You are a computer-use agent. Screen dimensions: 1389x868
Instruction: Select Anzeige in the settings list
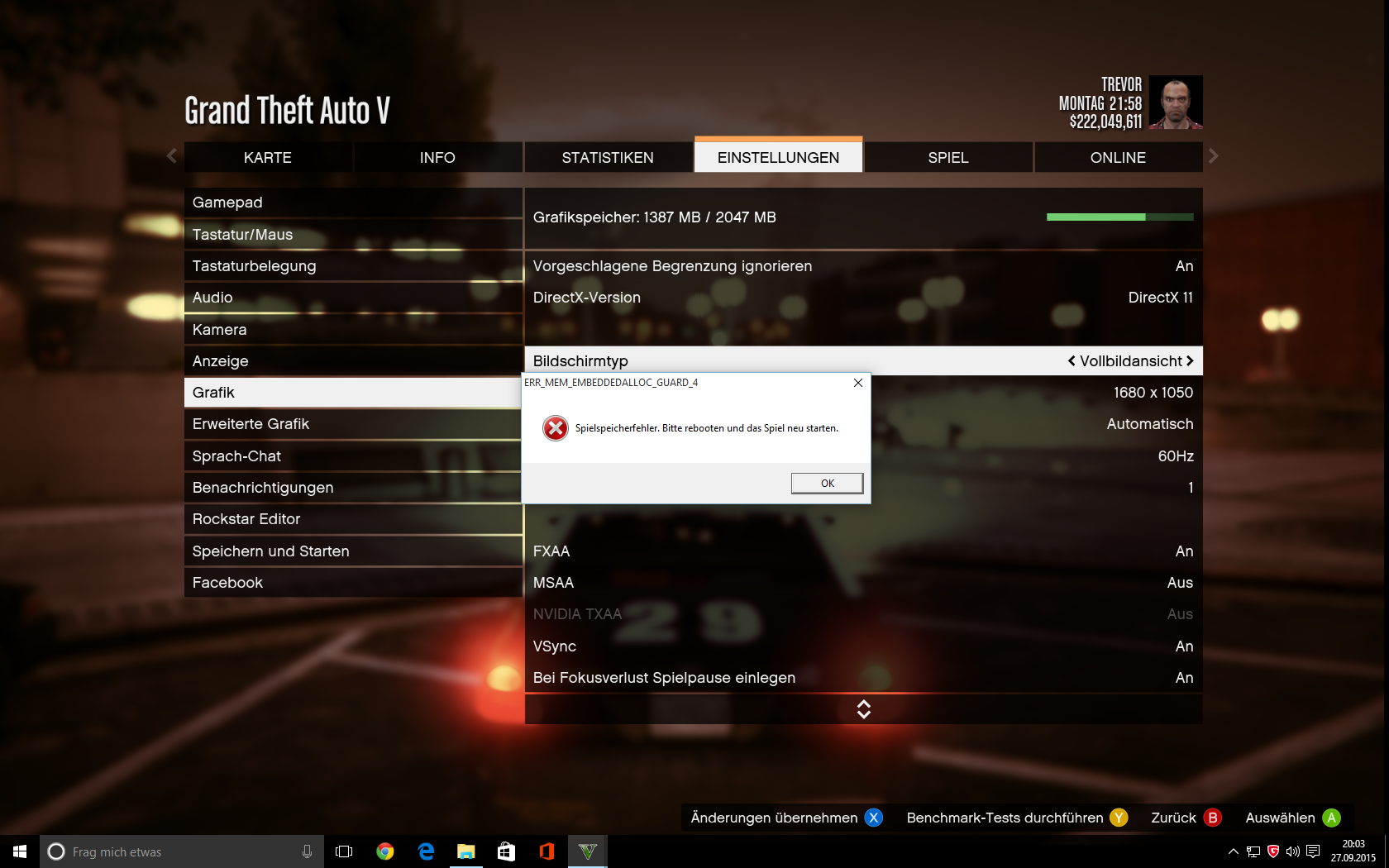tap(353, 361)
